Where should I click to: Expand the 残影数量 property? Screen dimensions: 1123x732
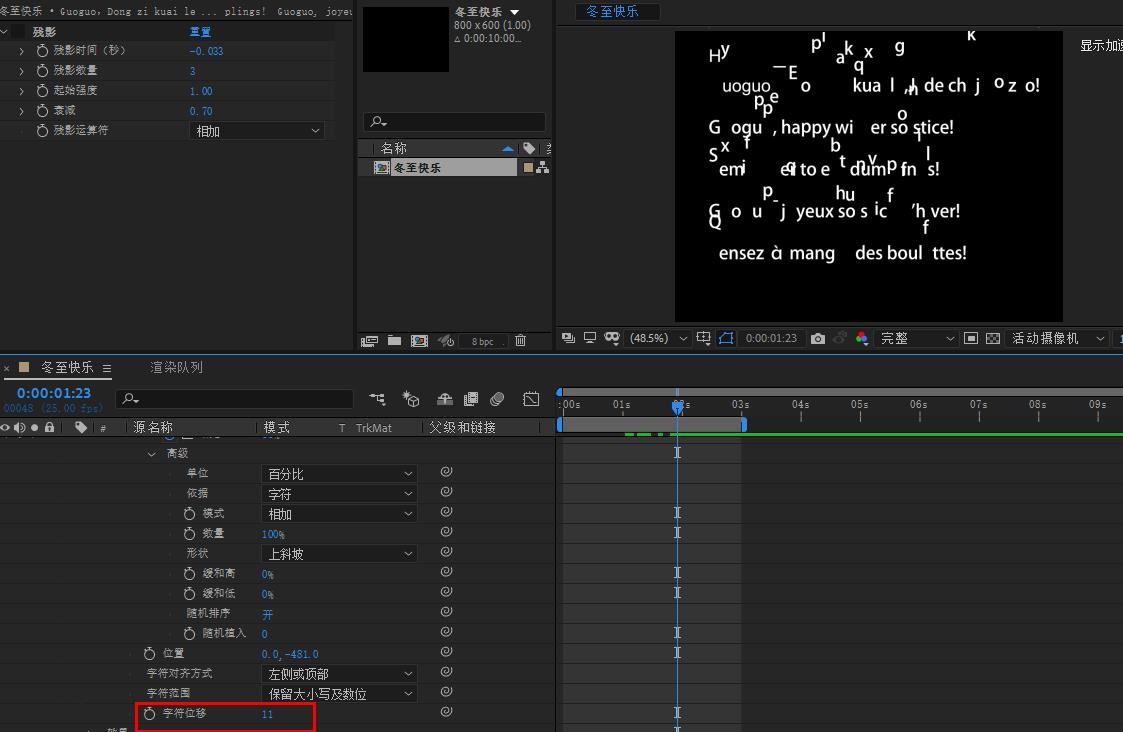(21, 71)
